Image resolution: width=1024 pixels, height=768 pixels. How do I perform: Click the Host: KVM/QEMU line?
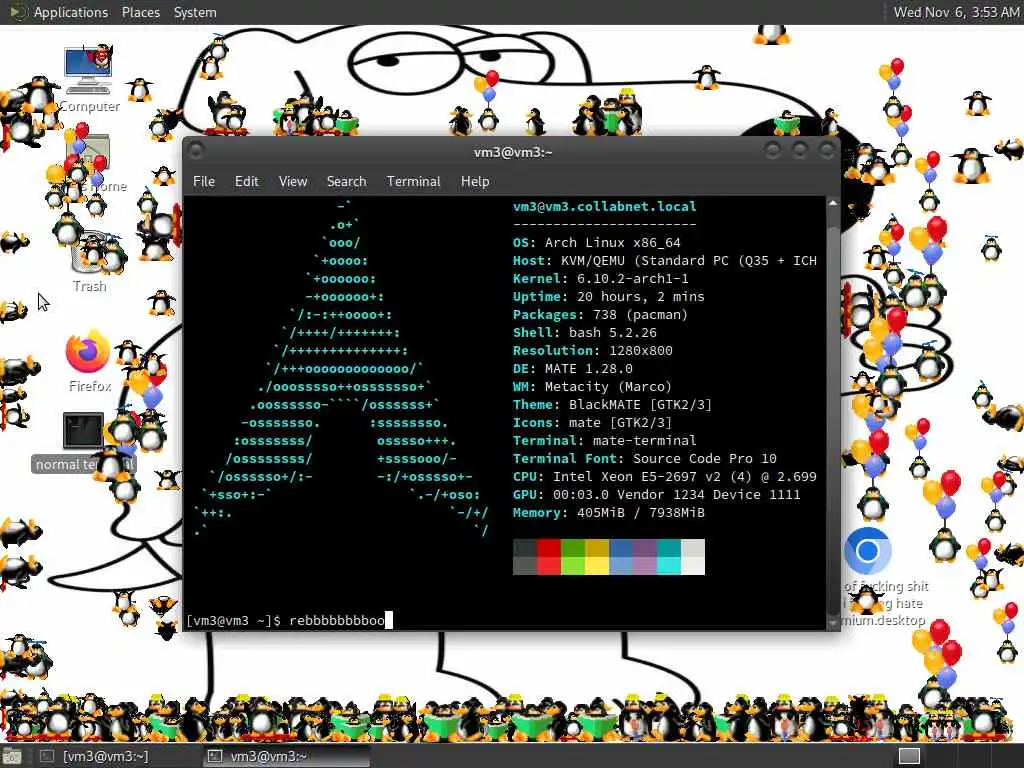(665, 261)
